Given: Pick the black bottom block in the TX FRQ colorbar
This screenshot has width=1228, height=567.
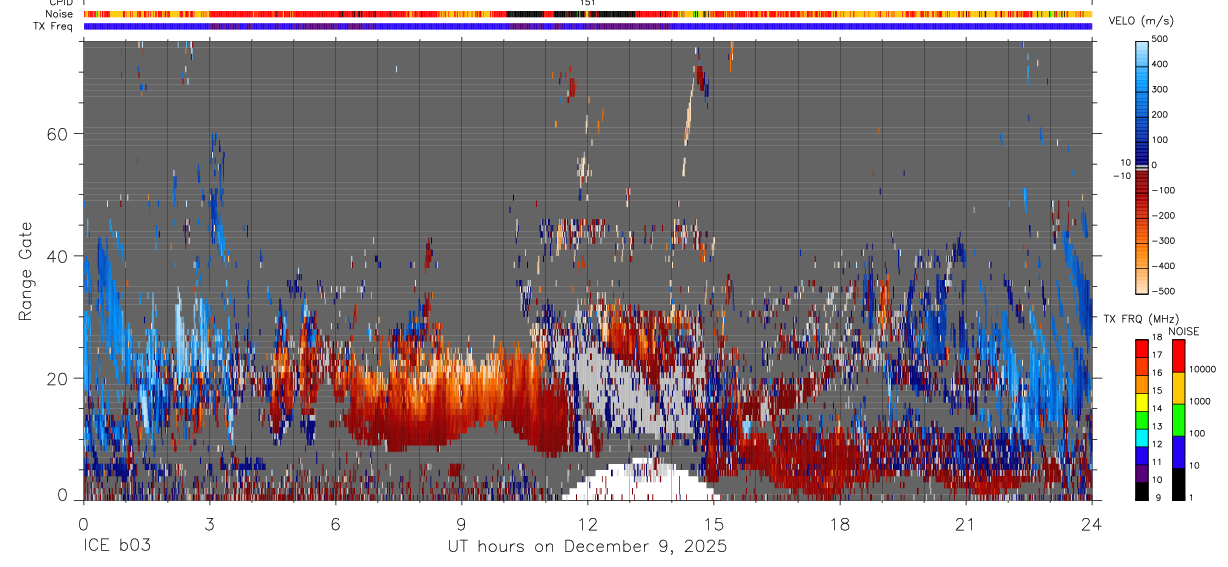Looking at the screenshot, I should coord(1142,490).
